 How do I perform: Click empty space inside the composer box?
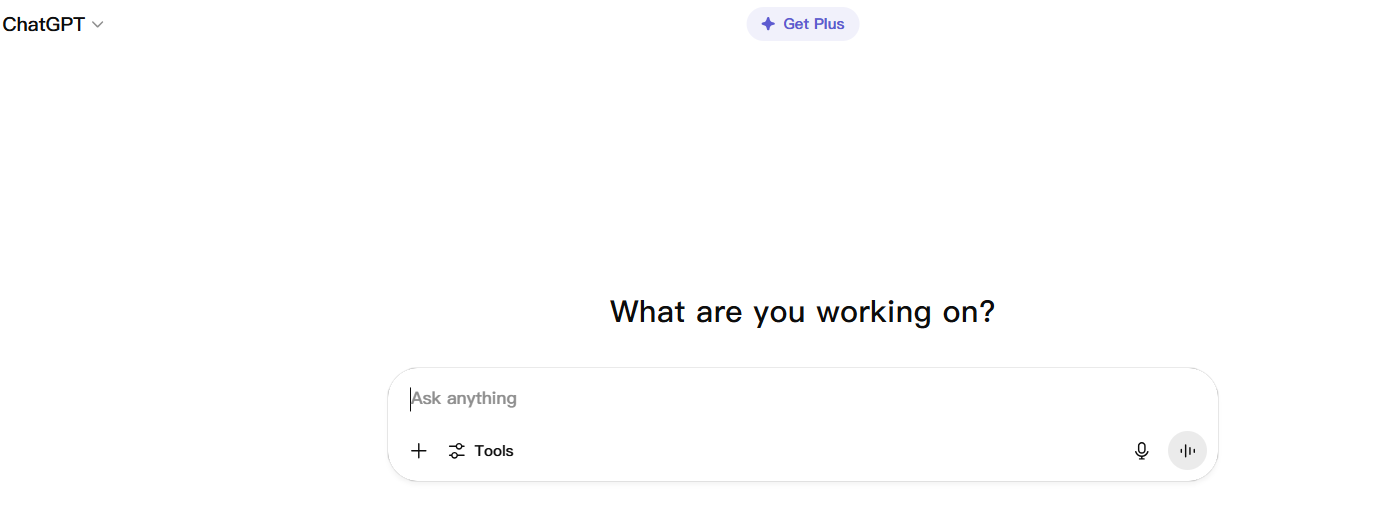click(x=820, y=451)
